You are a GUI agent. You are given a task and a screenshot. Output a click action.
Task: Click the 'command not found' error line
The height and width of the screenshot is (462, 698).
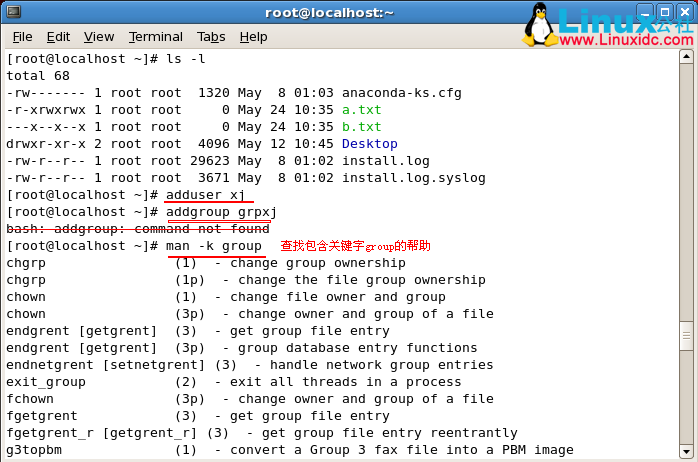click(138, 229)
